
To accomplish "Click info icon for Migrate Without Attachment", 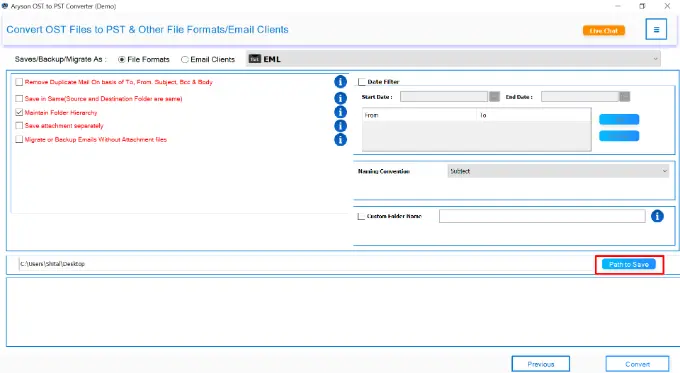I will pos(340,140).
